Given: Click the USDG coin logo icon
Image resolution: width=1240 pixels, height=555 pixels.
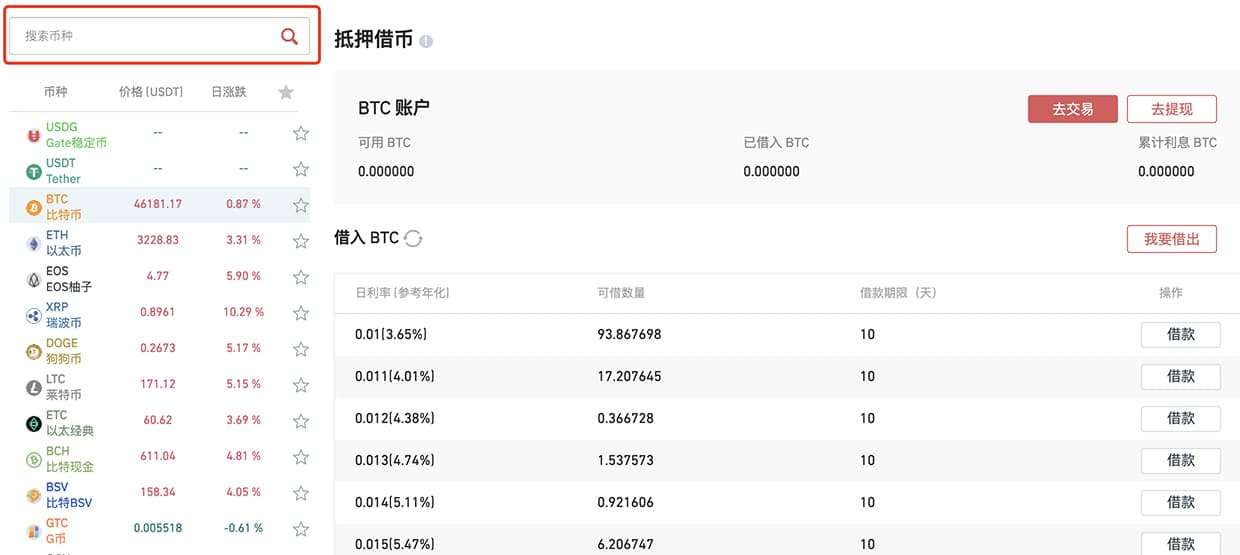Looking at the screenshot, I should click(x=33, y=135).
